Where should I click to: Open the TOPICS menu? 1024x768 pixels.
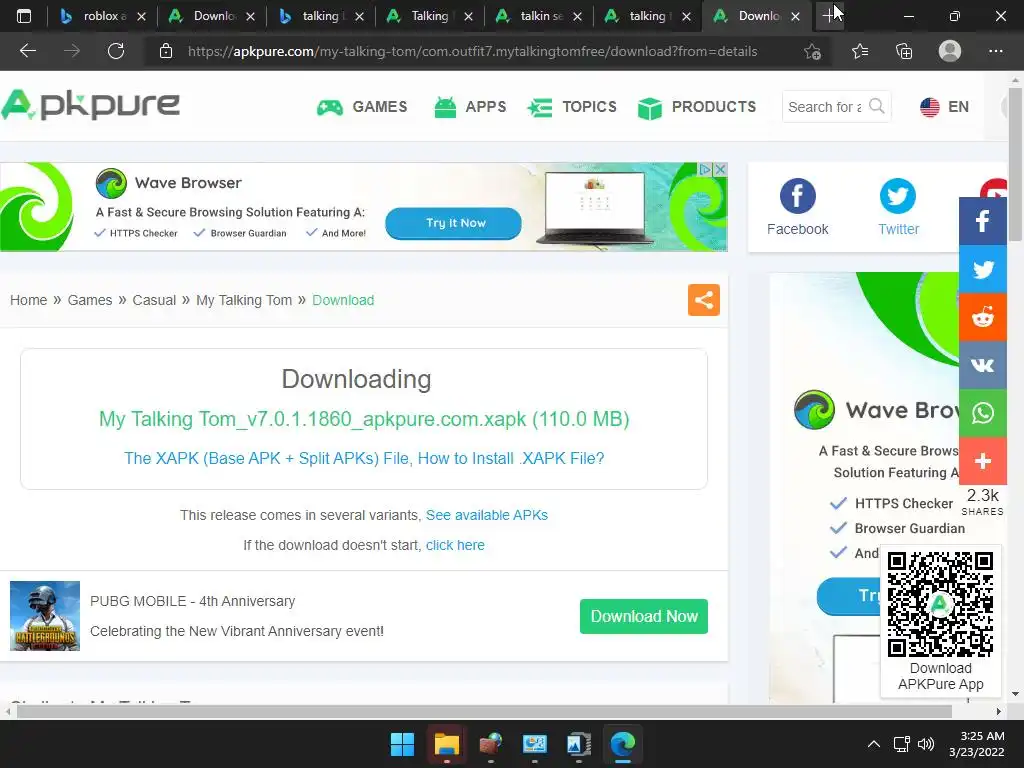coord(572,106)
